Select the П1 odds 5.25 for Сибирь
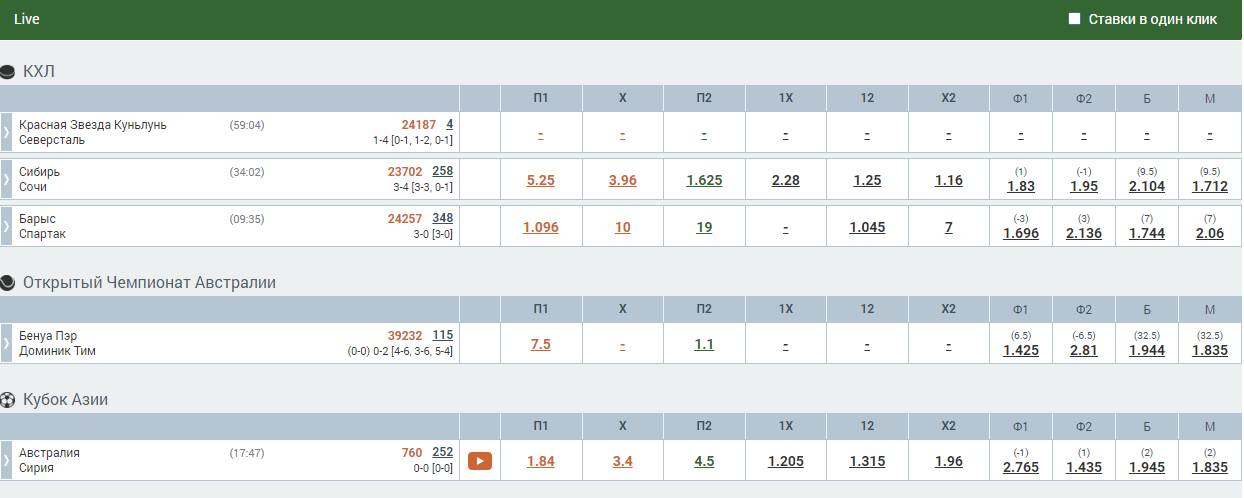 point(540,180)
